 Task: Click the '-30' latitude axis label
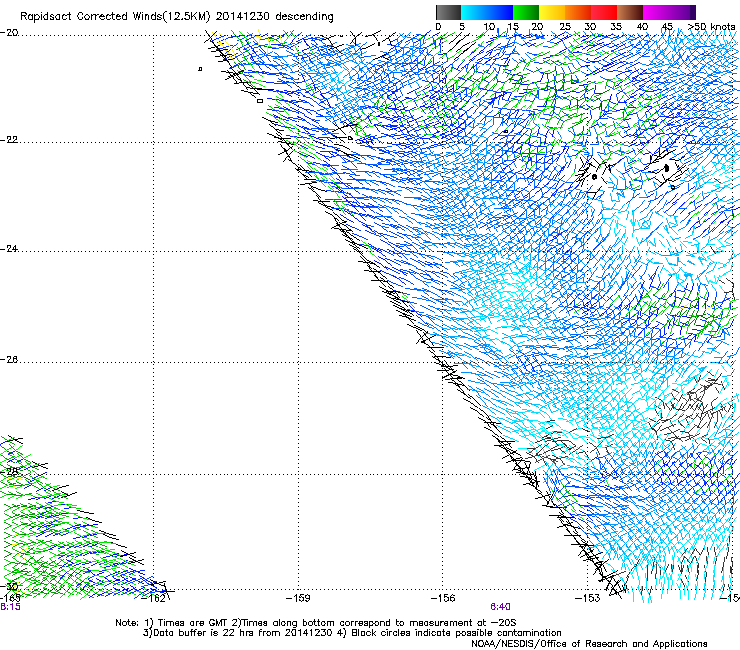click(9, 587)
